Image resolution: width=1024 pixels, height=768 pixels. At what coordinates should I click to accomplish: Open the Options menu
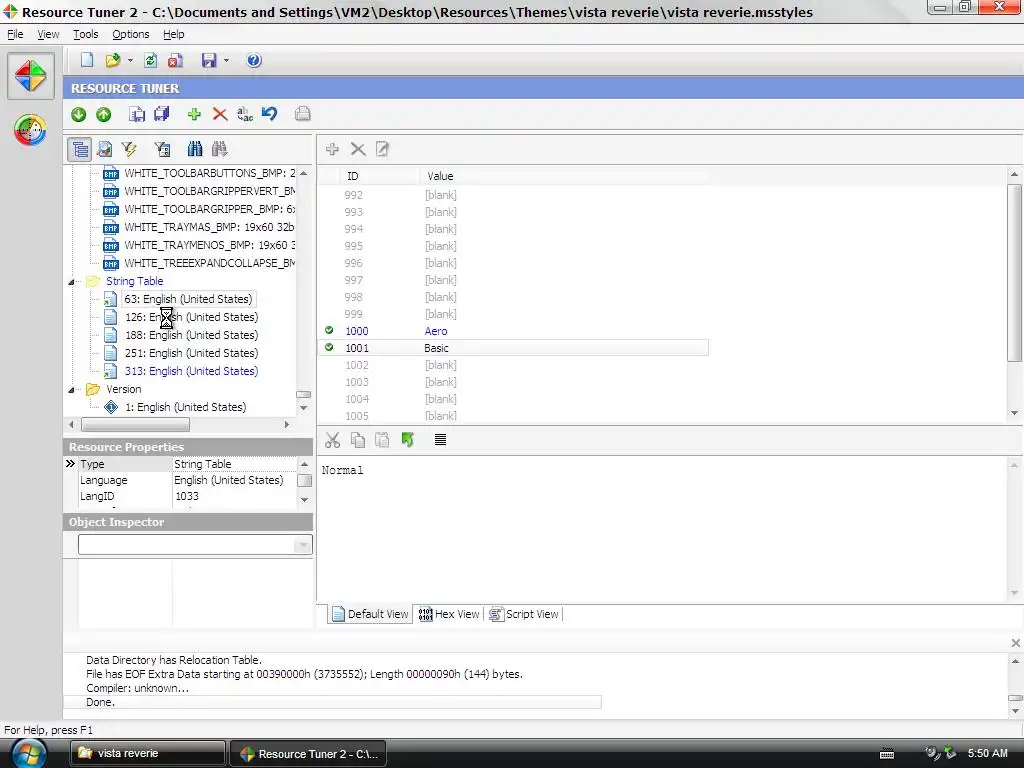coord(131,34)
